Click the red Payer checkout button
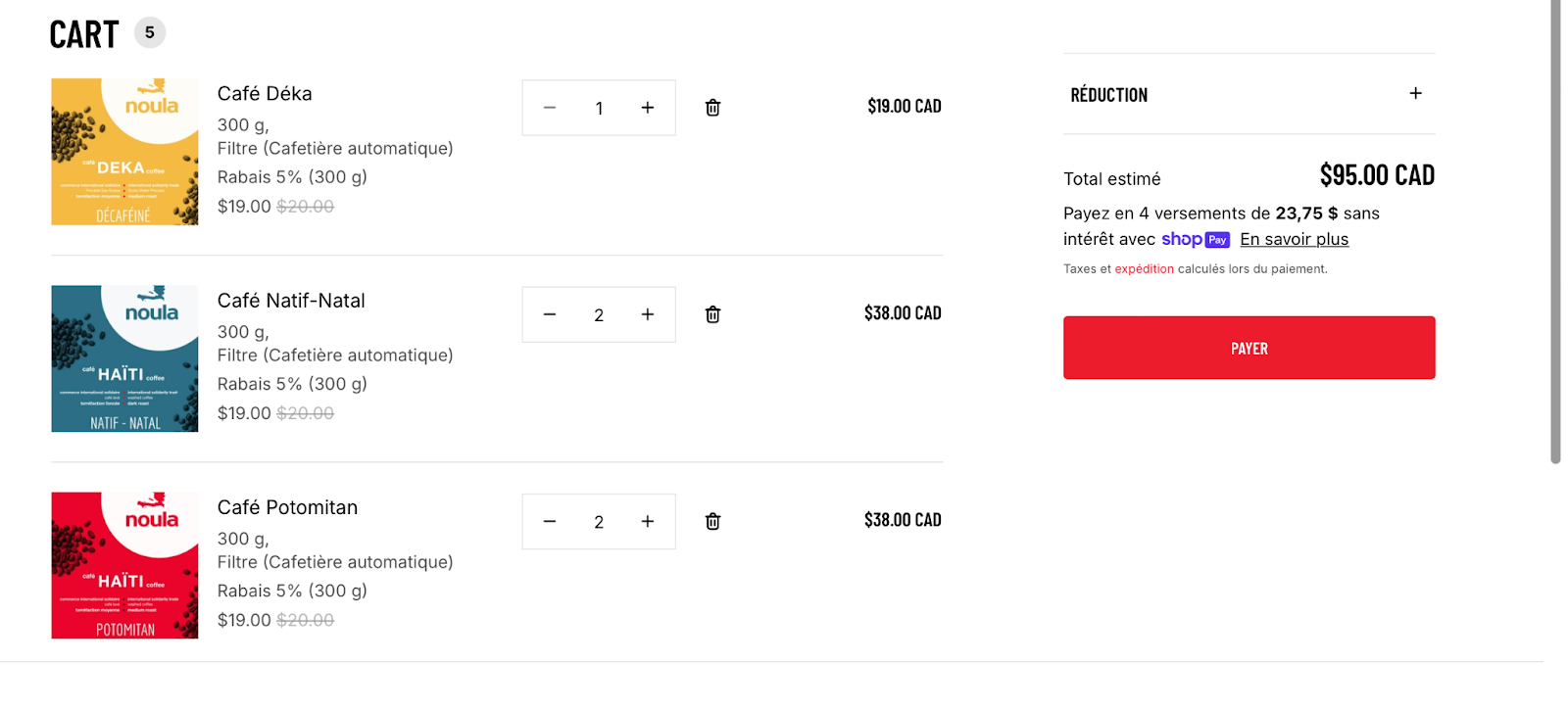The image size is (1568, 710). click(1249, 348)
